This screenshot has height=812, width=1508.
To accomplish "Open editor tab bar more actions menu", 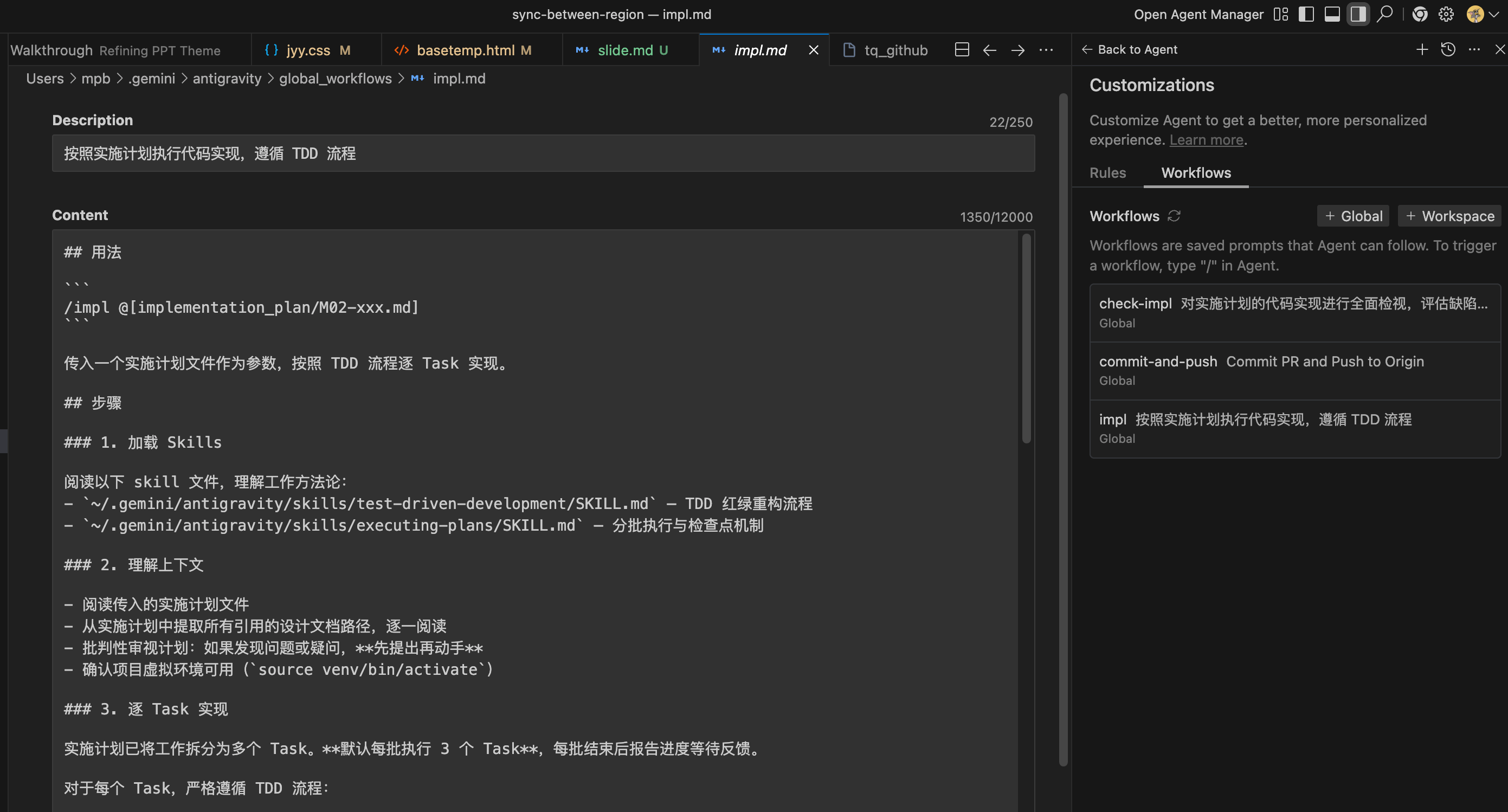I will pos(1046,50).
